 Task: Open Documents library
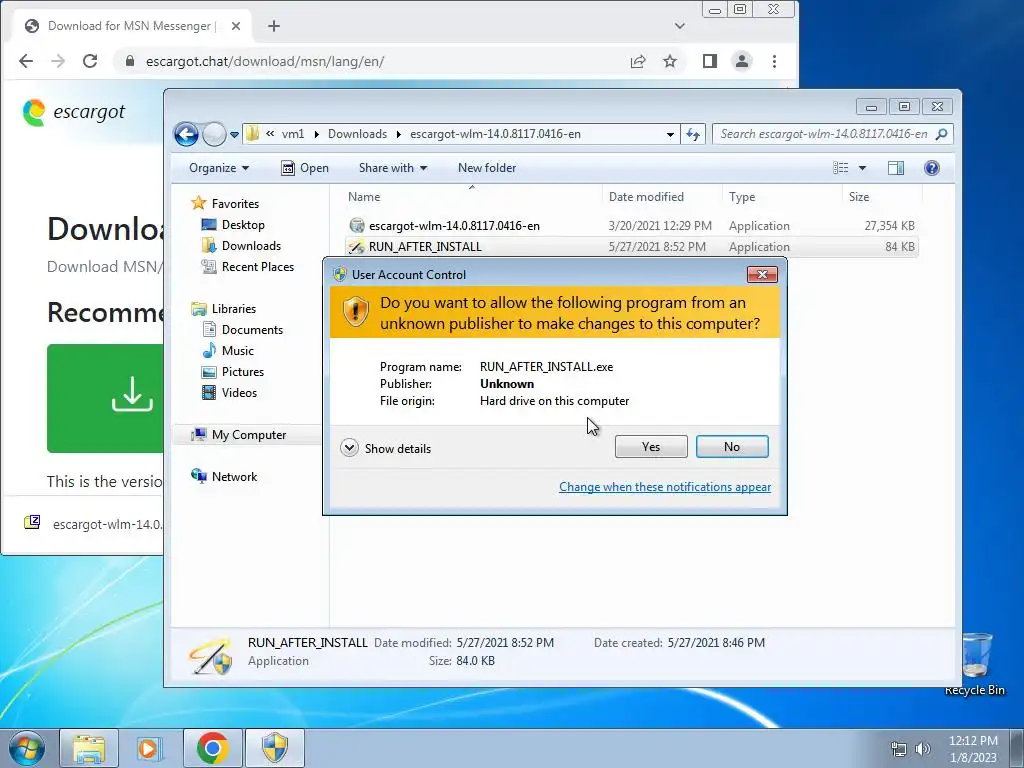click(243, 330)
